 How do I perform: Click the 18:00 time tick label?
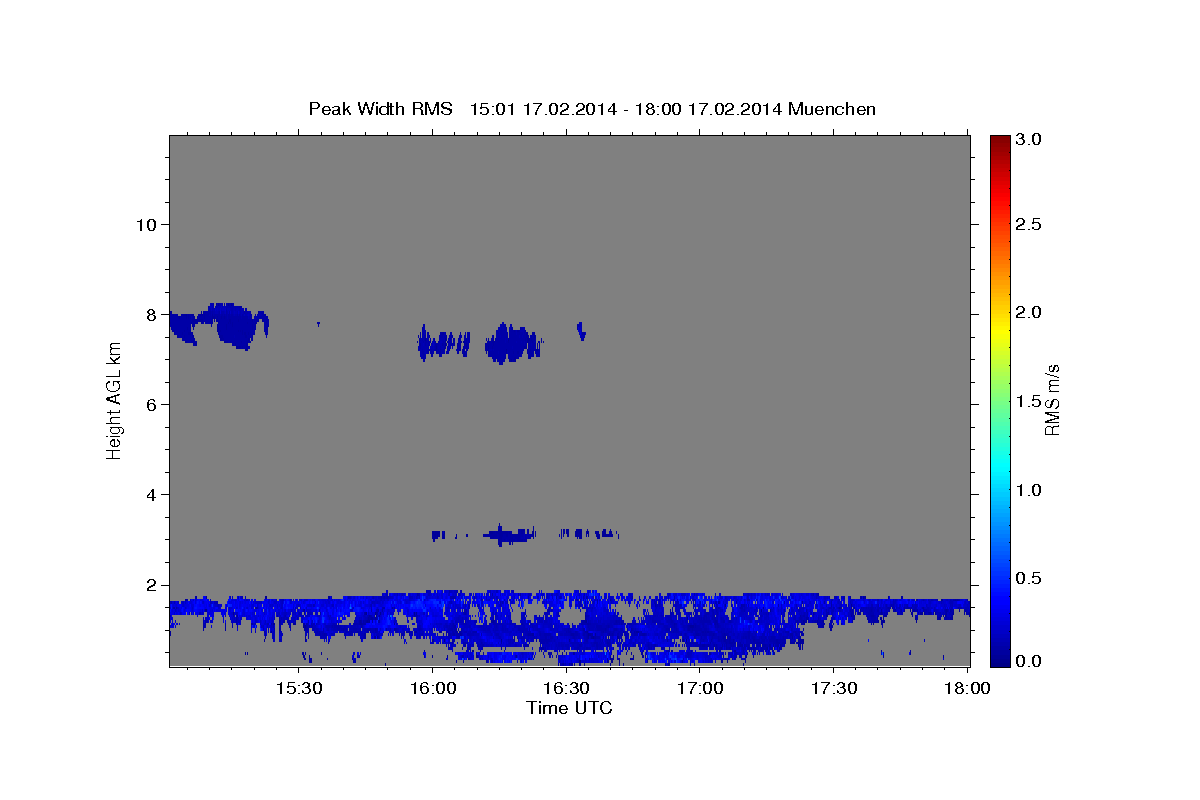click(967, 689)
